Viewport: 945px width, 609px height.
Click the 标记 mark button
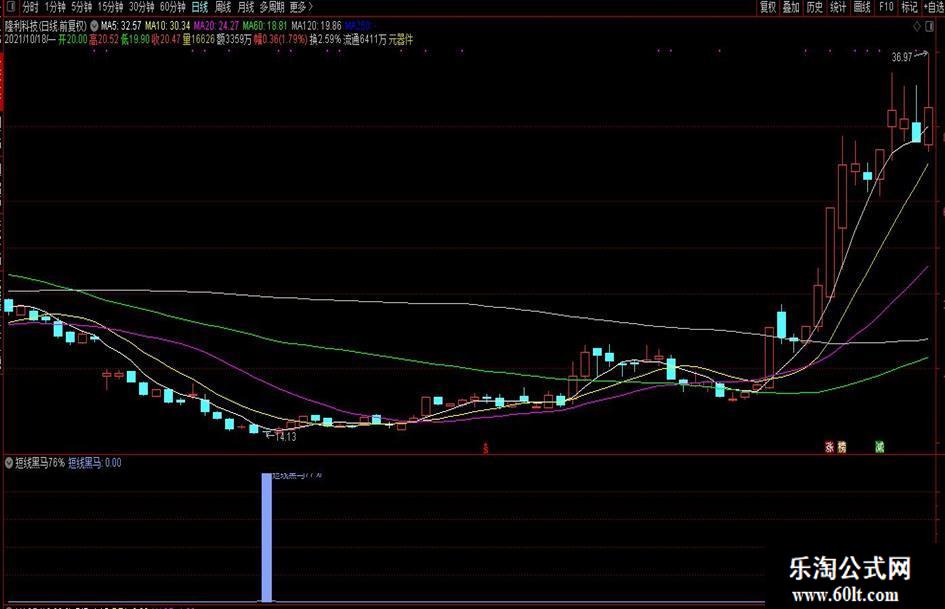(909, 7)
